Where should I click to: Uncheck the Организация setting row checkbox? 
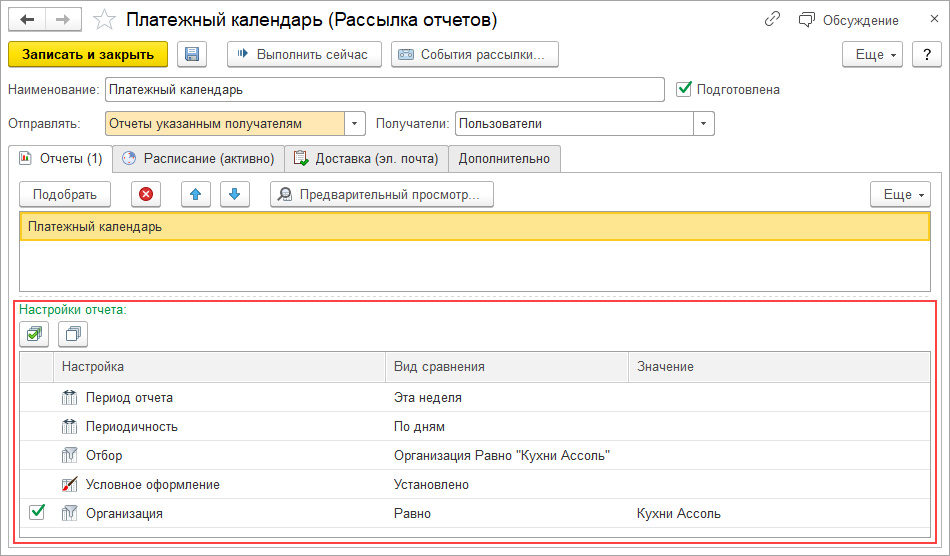click(x=37, y=513)
